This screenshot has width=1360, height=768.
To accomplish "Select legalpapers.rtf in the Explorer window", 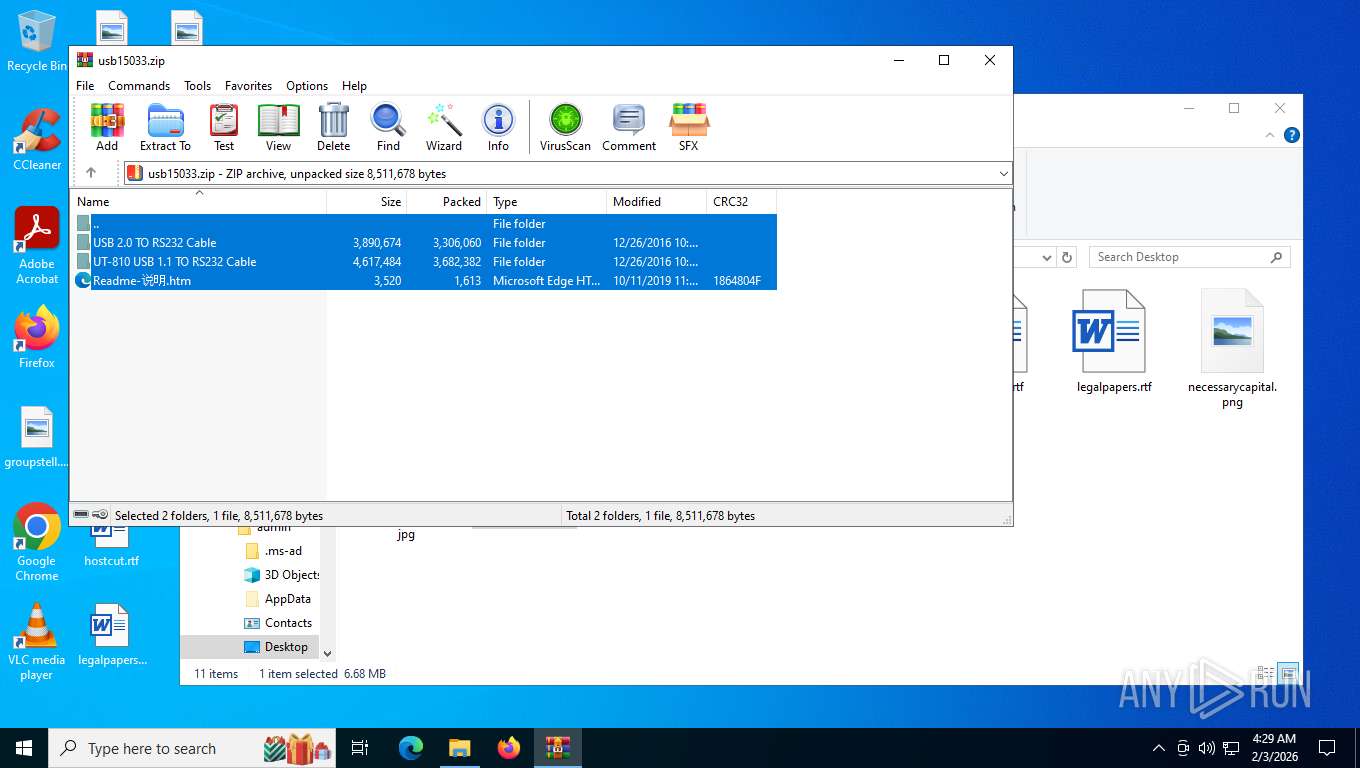I will coord(1113,341).
